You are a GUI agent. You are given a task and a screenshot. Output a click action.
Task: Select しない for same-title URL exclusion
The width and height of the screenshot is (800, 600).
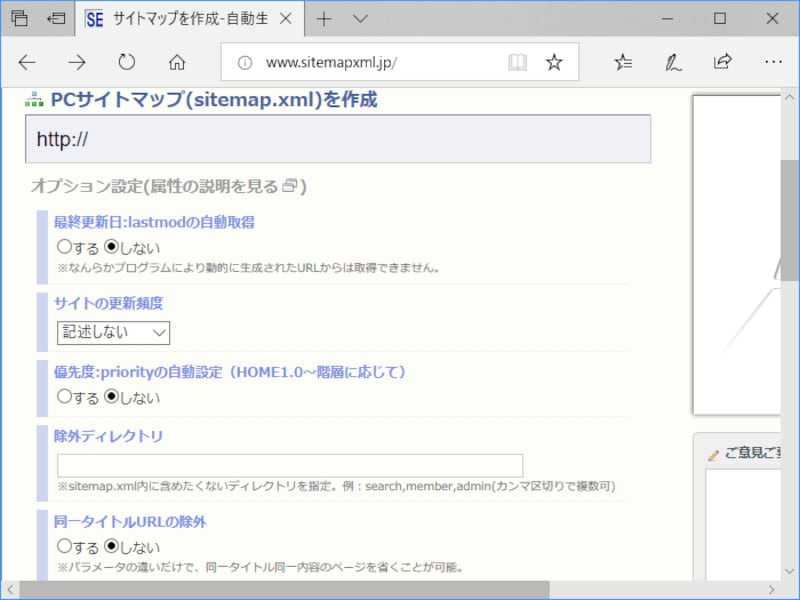point(112,547)
